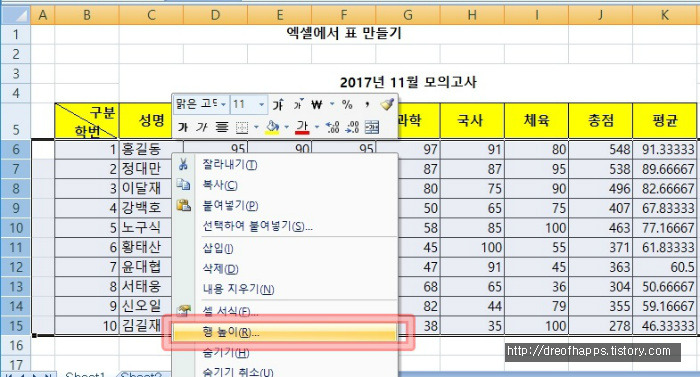Increase font size in the mini toolbar

pyautogui.click(x=278, y=105)
